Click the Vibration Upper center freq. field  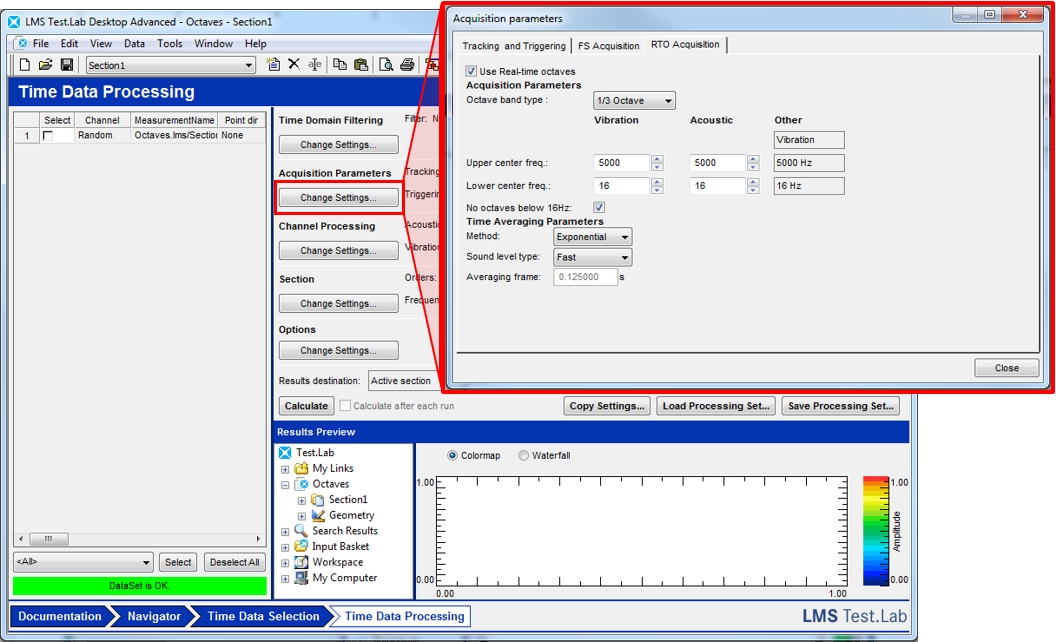(x=621, y=163)
